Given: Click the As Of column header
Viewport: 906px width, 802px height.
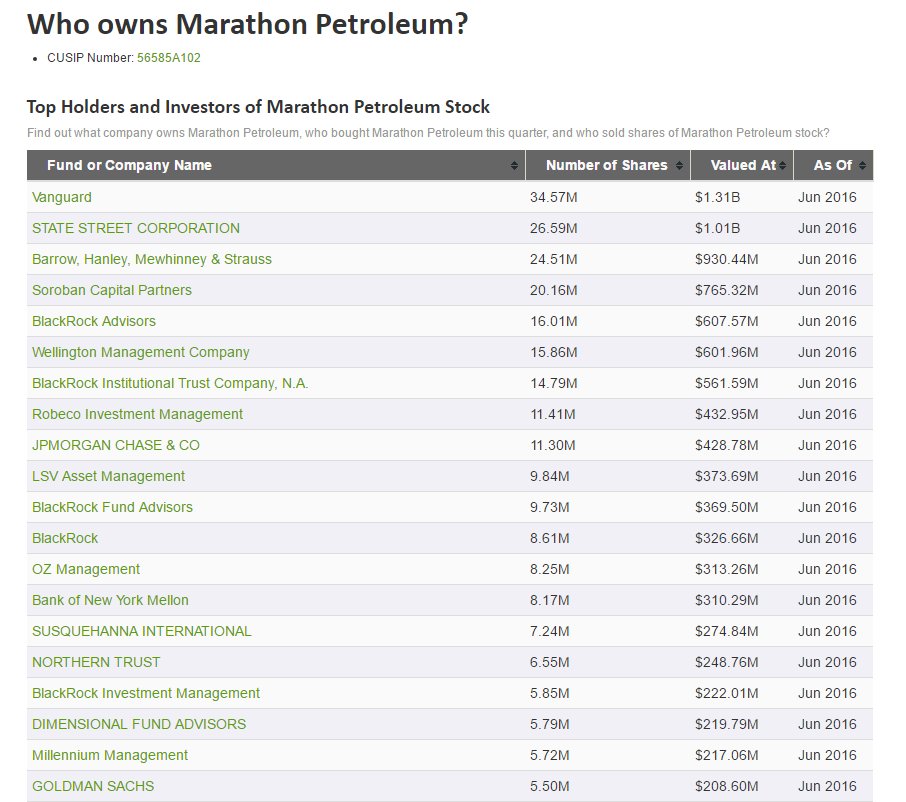Looking at the screenshot, I should pyautogui.click(x=833, y=166).
